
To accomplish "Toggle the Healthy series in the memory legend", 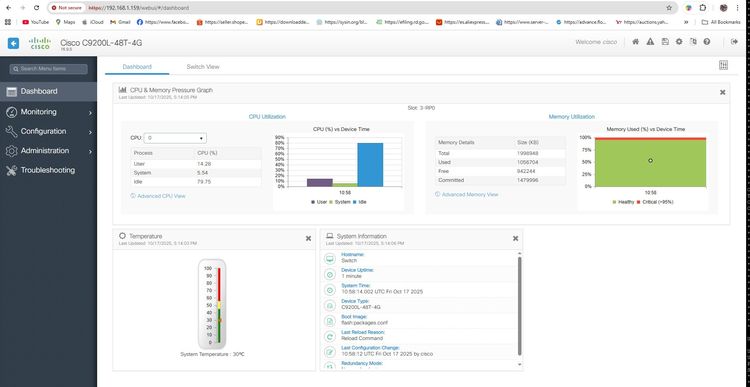I will pyautogui.click(x=623, y=202).
